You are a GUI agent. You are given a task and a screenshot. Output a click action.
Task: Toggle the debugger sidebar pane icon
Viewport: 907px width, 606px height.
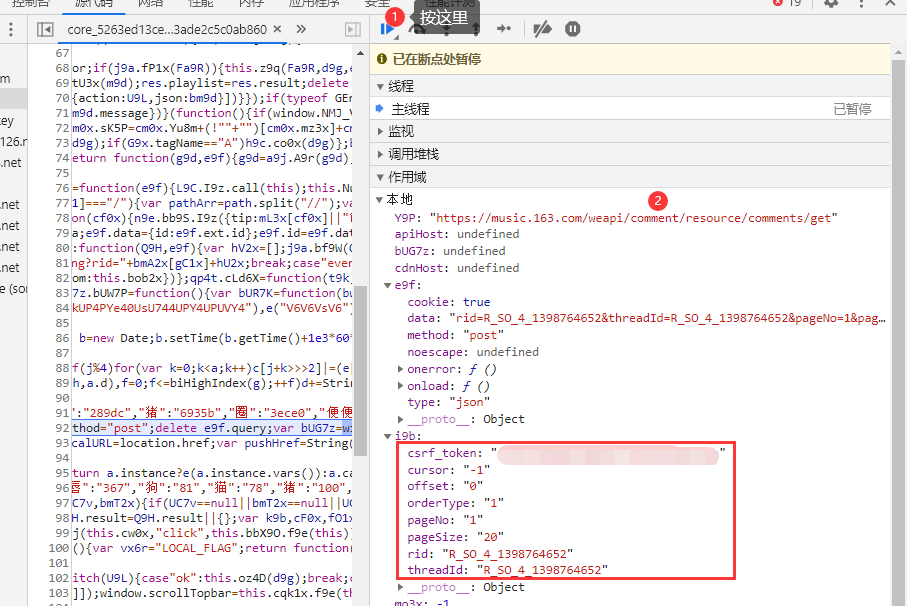(x=352, y=30)
